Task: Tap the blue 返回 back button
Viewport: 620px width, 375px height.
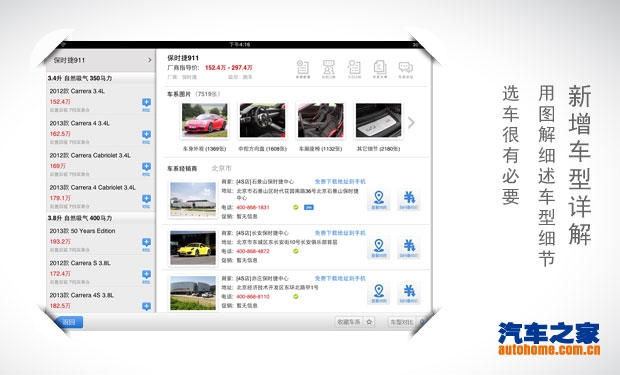Action: pos(69,322)
